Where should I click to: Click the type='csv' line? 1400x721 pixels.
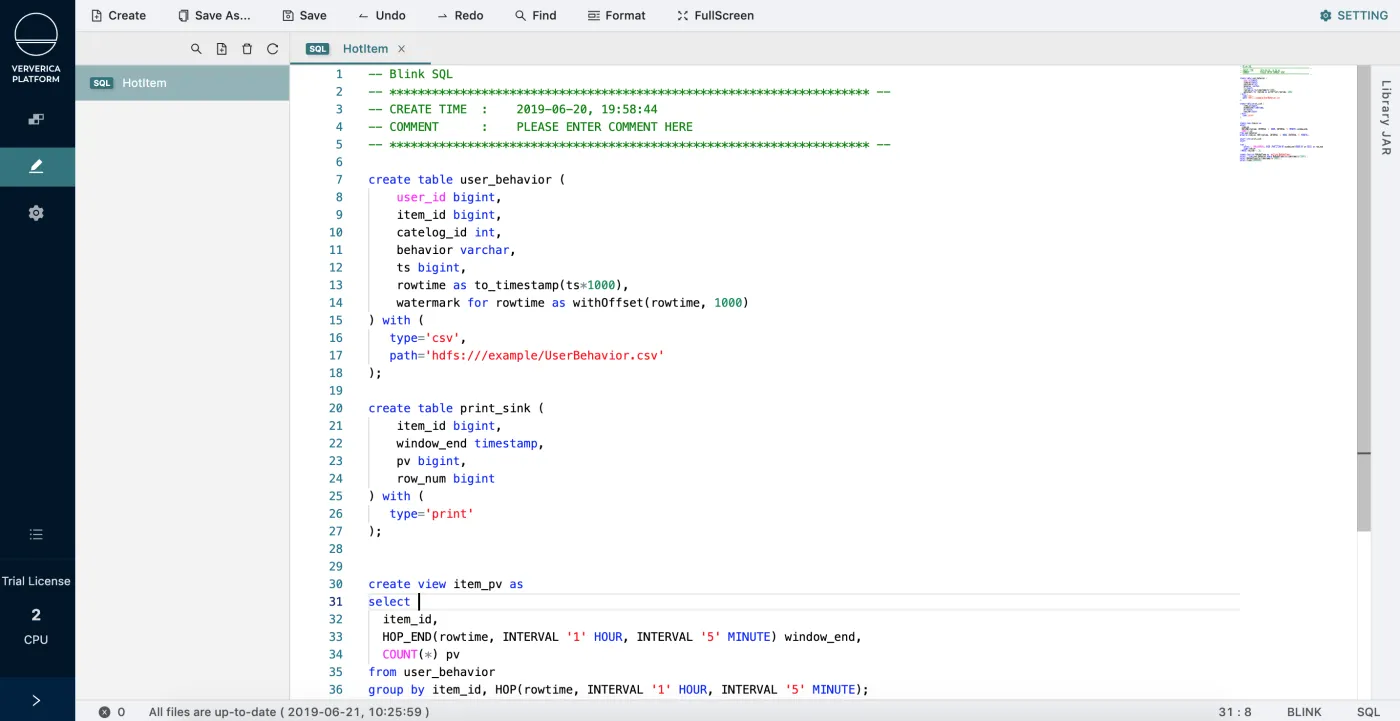[428, 338]
